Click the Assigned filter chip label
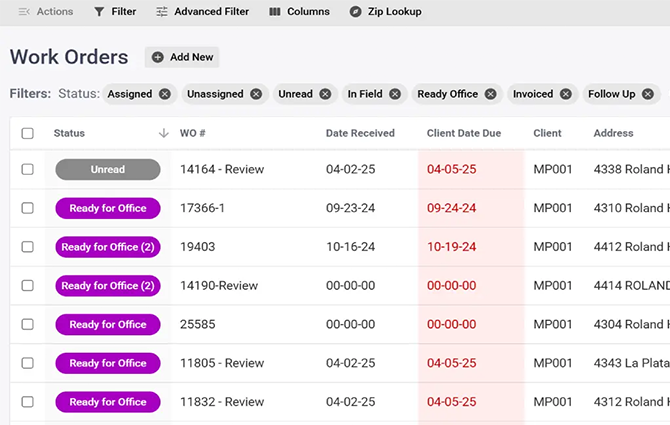670x425 pixels. click(129, 94)
